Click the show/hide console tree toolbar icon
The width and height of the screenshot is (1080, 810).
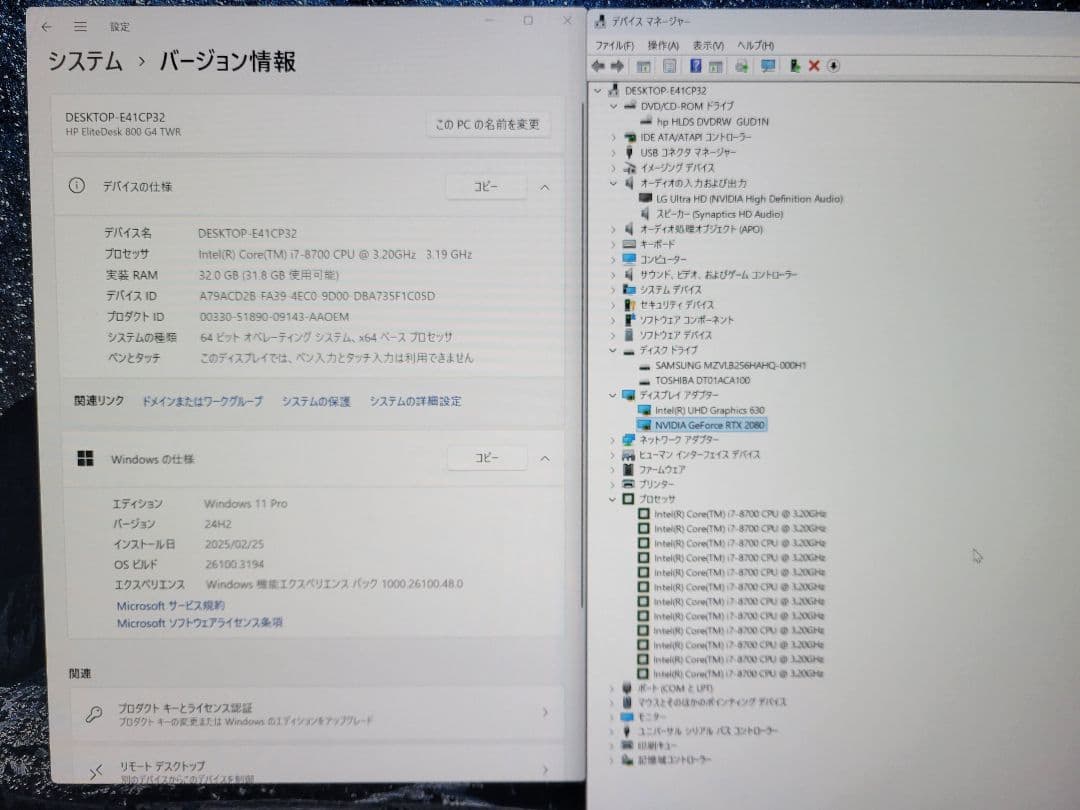pos(643,66)
